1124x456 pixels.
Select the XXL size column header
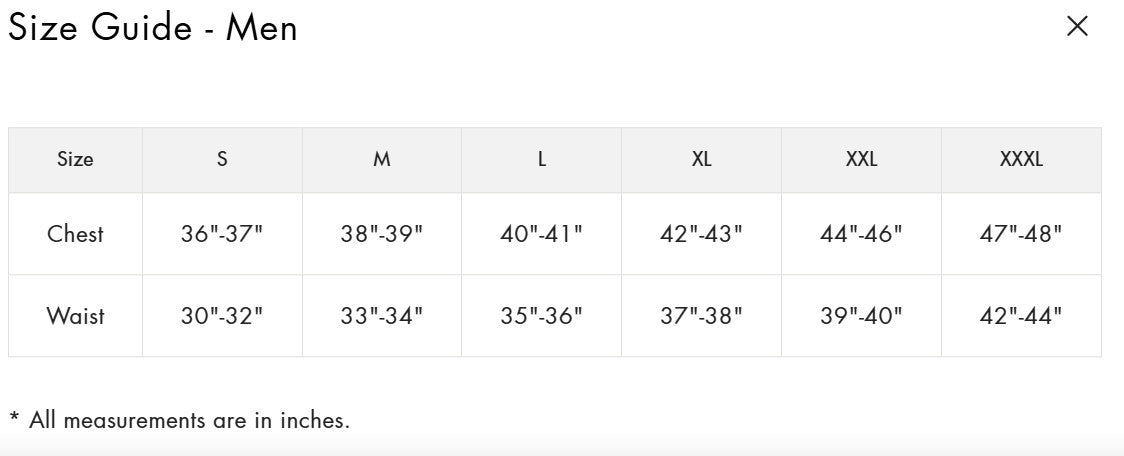point(862,159)
